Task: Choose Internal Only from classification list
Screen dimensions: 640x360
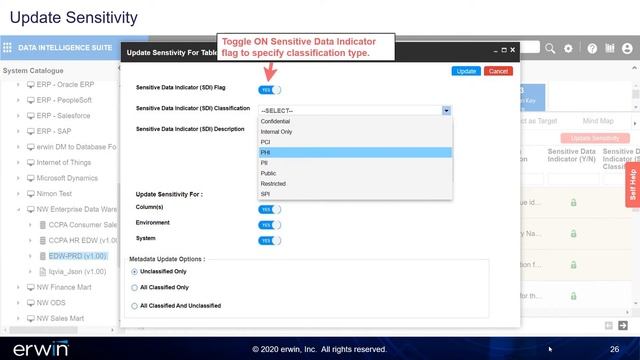Action: tap(355, 132)
